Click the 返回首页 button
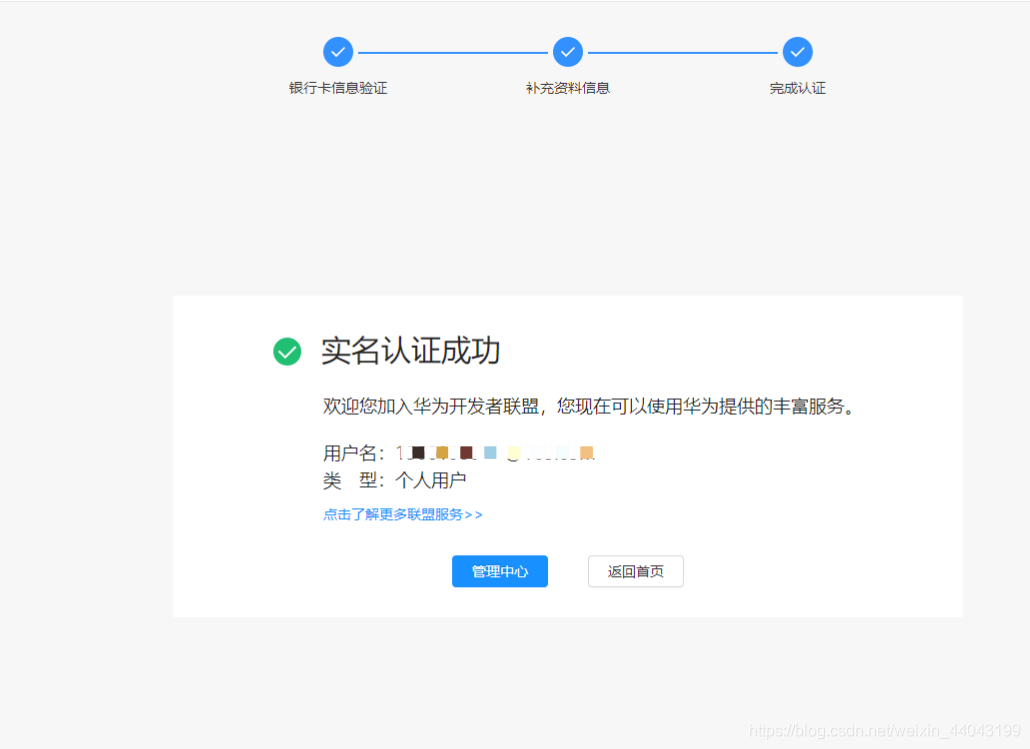Viewport: 1030px width, 749px height. click(636, 571)
